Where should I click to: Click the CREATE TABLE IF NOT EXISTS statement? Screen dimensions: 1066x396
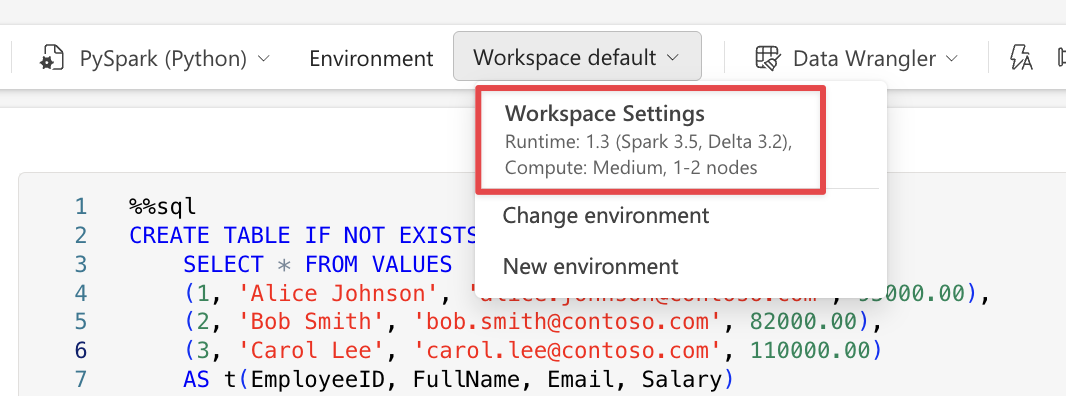pos(303,235)
